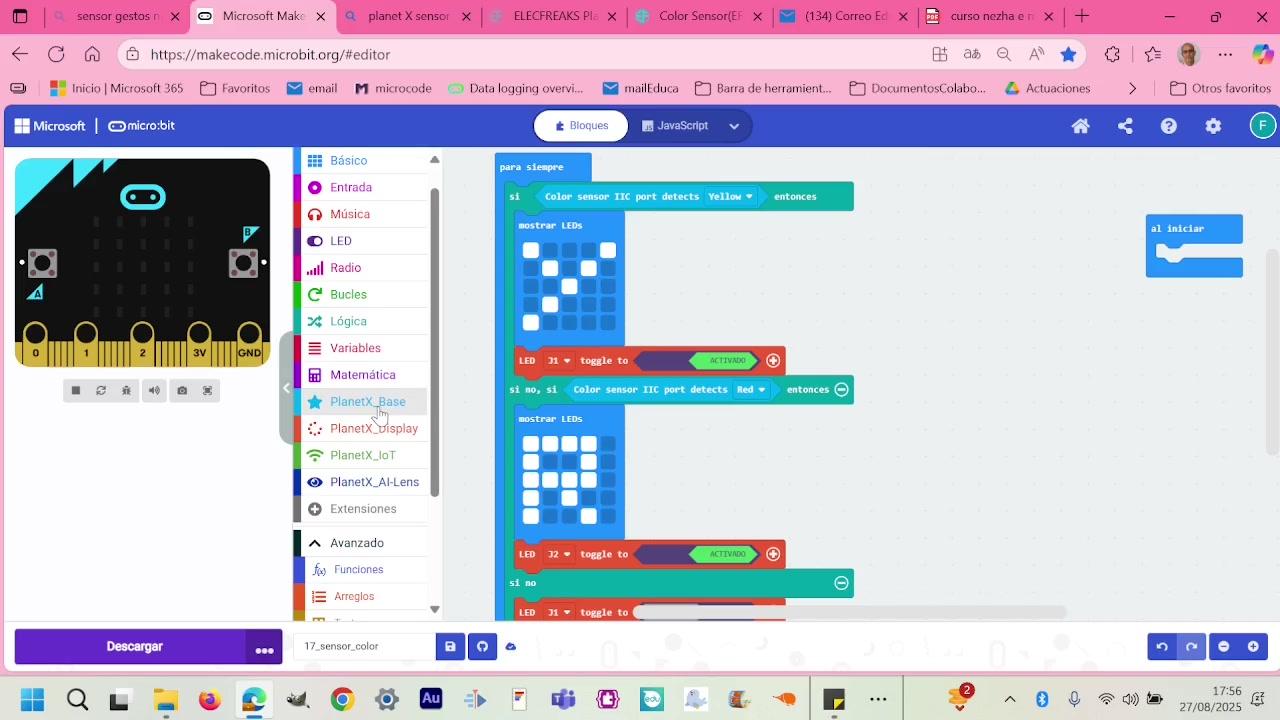Click the plus icon on the LED J1 block
1280x720 pixels.
[x=773, y=360]
